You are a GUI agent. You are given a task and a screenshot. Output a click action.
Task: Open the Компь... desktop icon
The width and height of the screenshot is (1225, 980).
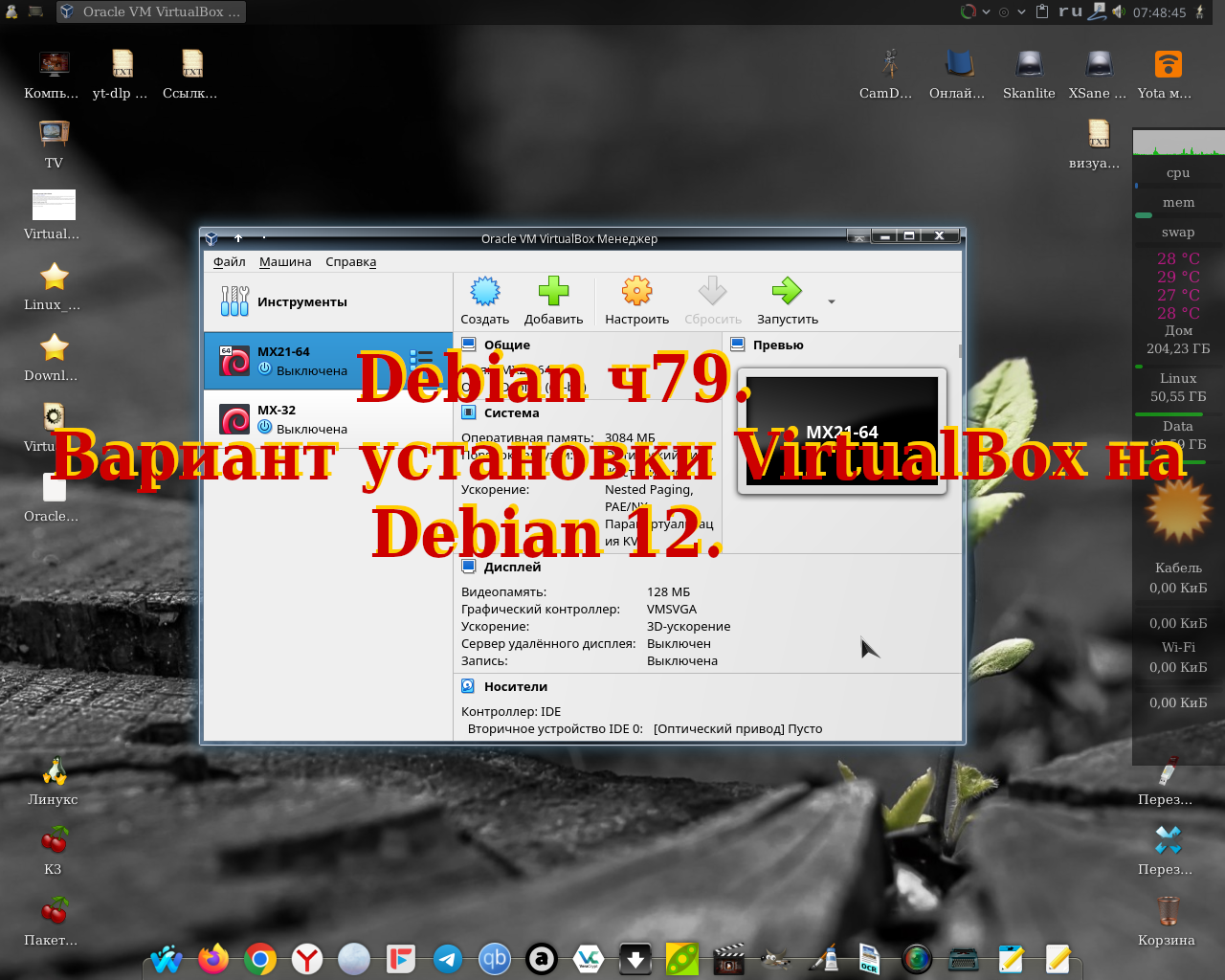tap(53, 75)
